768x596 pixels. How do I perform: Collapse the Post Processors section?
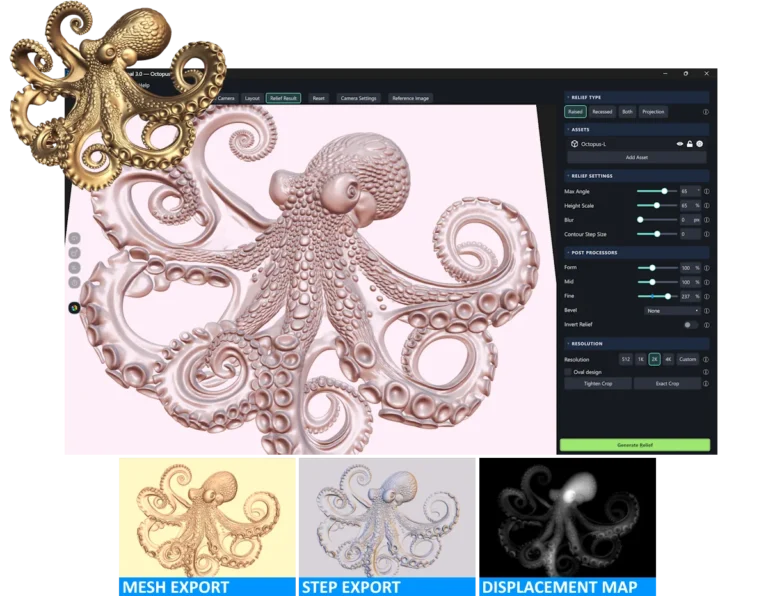tap(568, 253)
